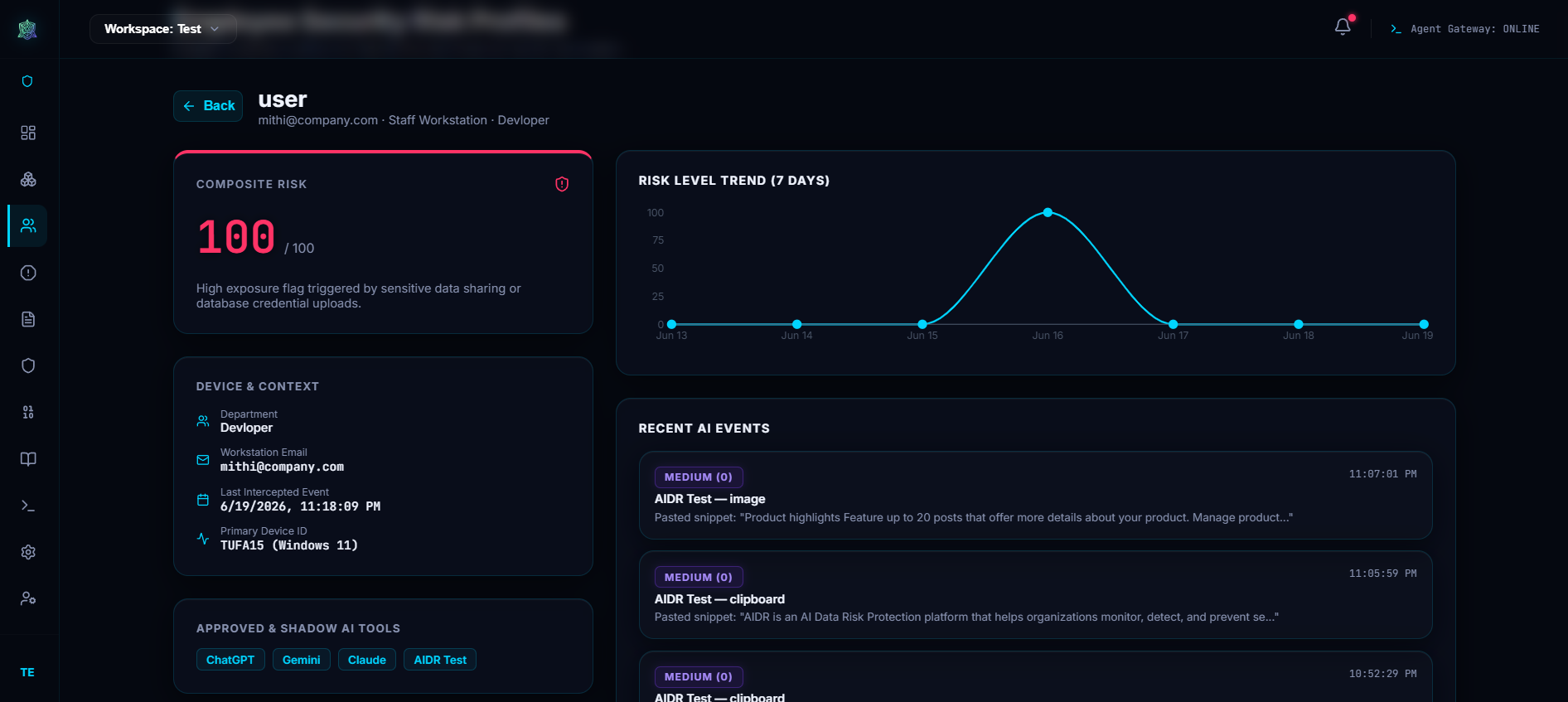Open the solid shield policy icon in sidebar
This screenshot has height=702, width=1568.
[28, 366]
